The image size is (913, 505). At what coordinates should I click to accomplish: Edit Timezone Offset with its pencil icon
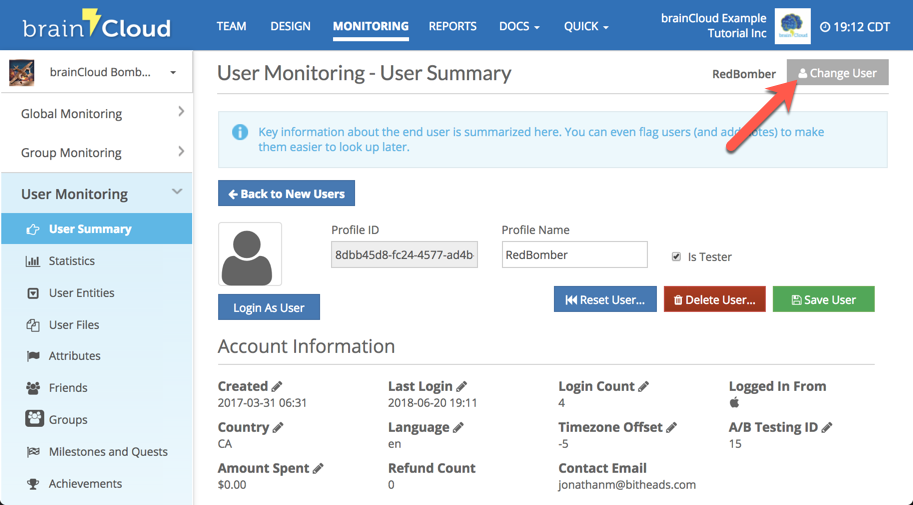(x=672, y=428)
